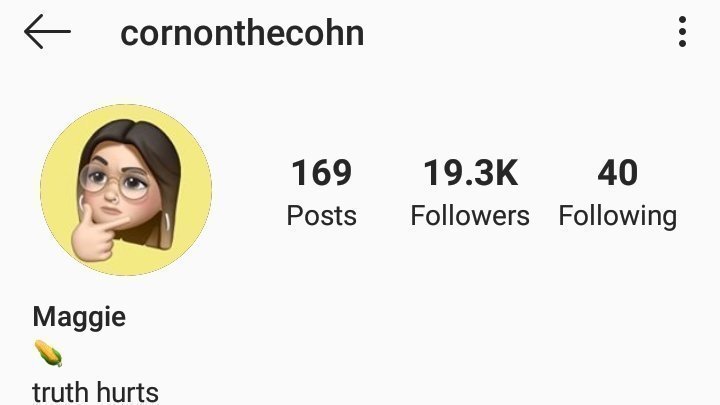
Task: Tap the memoji's pouting lips
Action: tap(110, 211)
